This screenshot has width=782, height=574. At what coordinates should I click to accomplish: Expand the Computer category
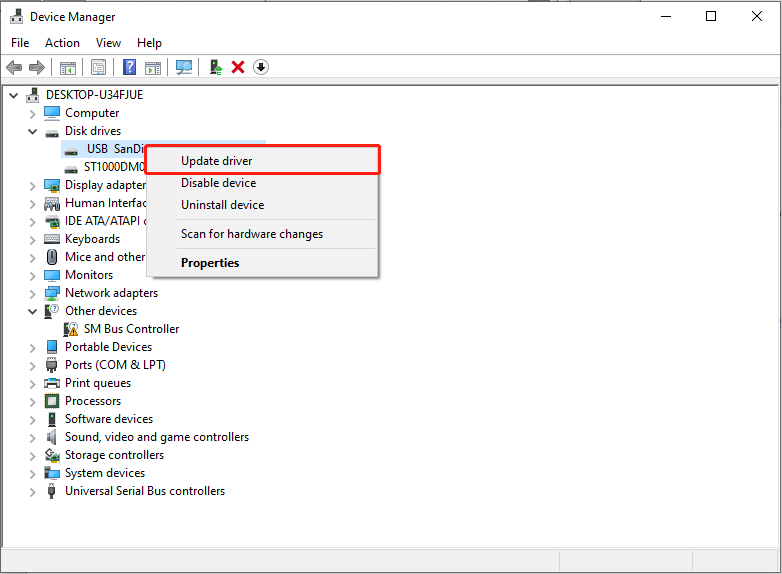pyautogui.click(x=32, y=114)
